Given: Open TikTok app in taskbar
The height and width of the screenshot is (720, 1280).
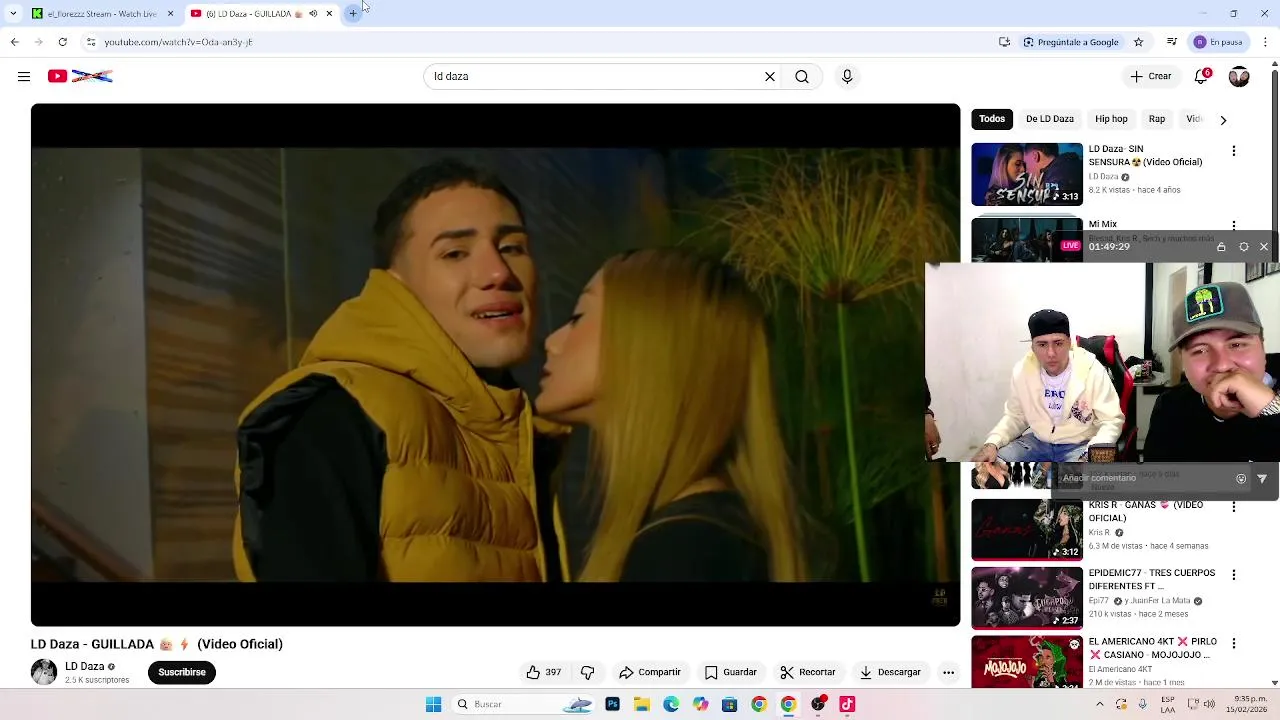Looking at the screenshot, I should pyautogui.click(x=847, y=704).
